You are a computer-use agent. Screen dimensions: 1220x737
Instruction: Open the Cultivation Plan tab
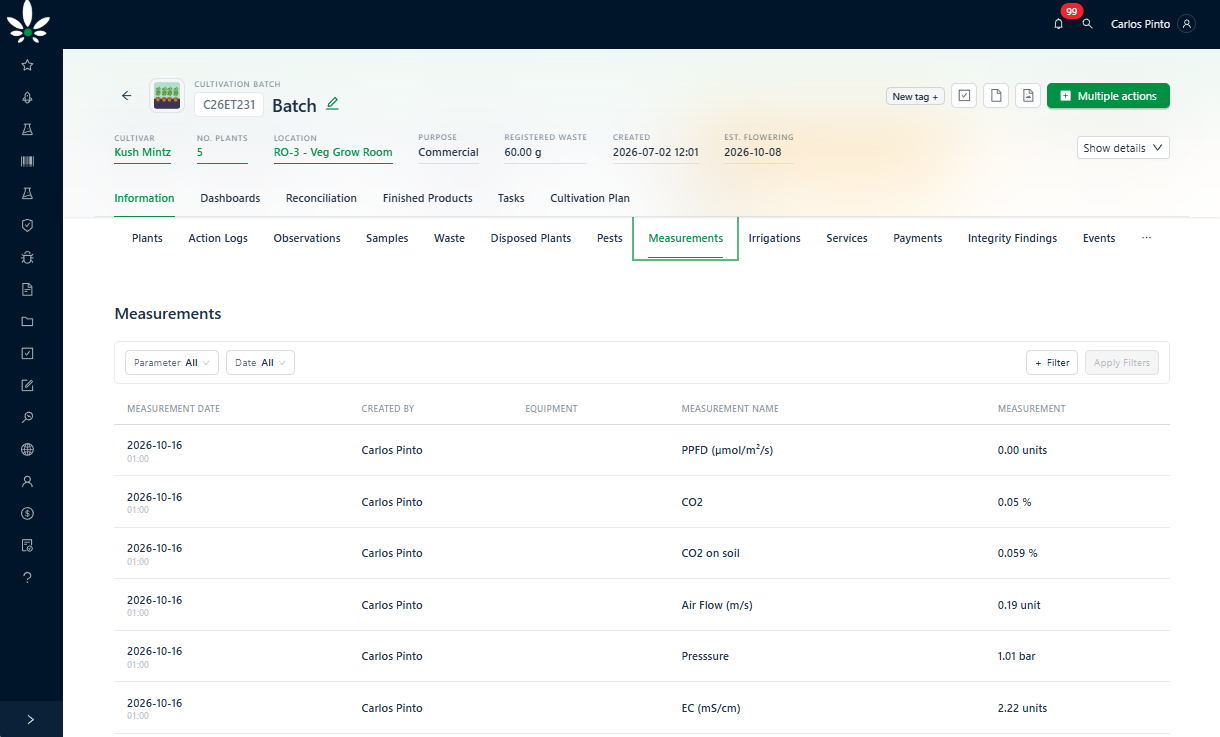coord(590,198)
